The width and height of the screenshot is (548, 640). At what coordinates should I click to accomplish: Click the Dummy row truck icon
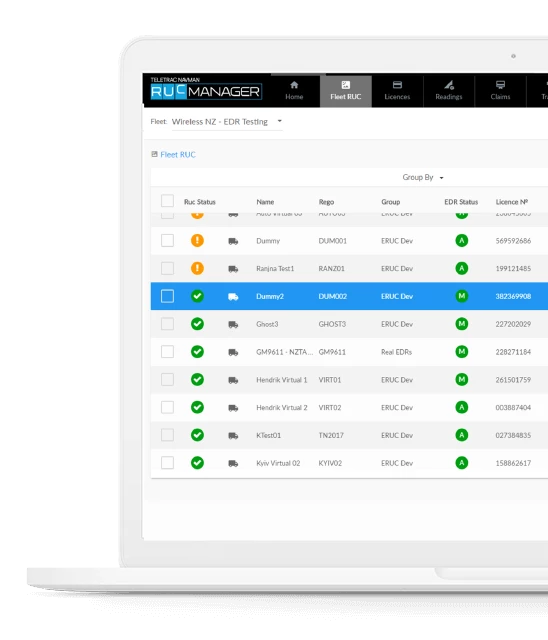[x=233, y=241]
